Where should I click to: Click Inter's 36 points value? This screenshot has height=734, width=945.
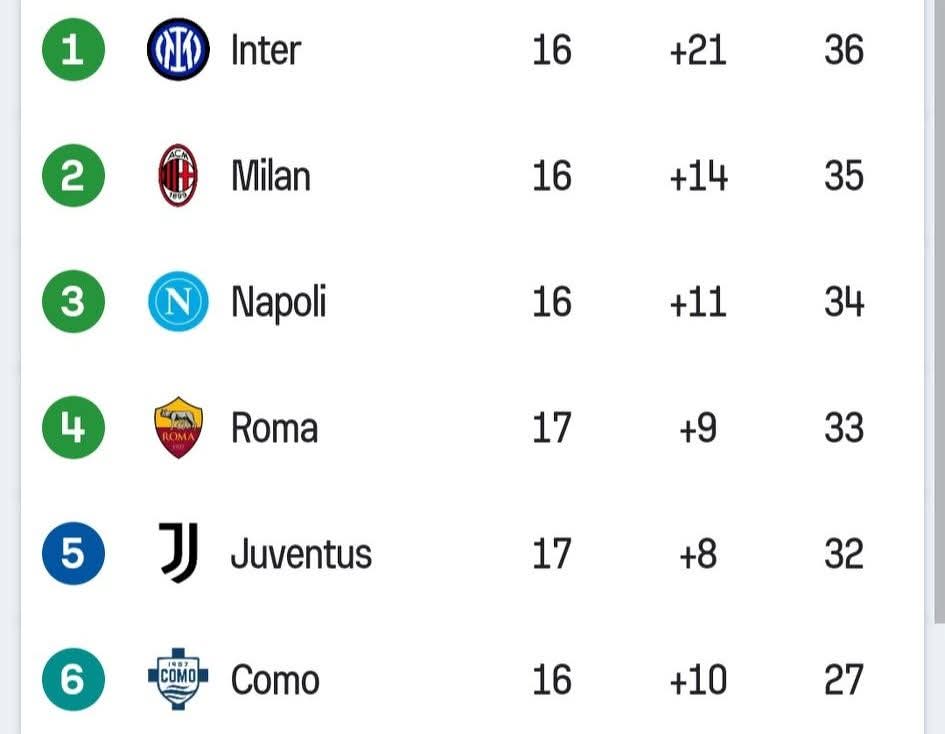click(x=843, y=50)
